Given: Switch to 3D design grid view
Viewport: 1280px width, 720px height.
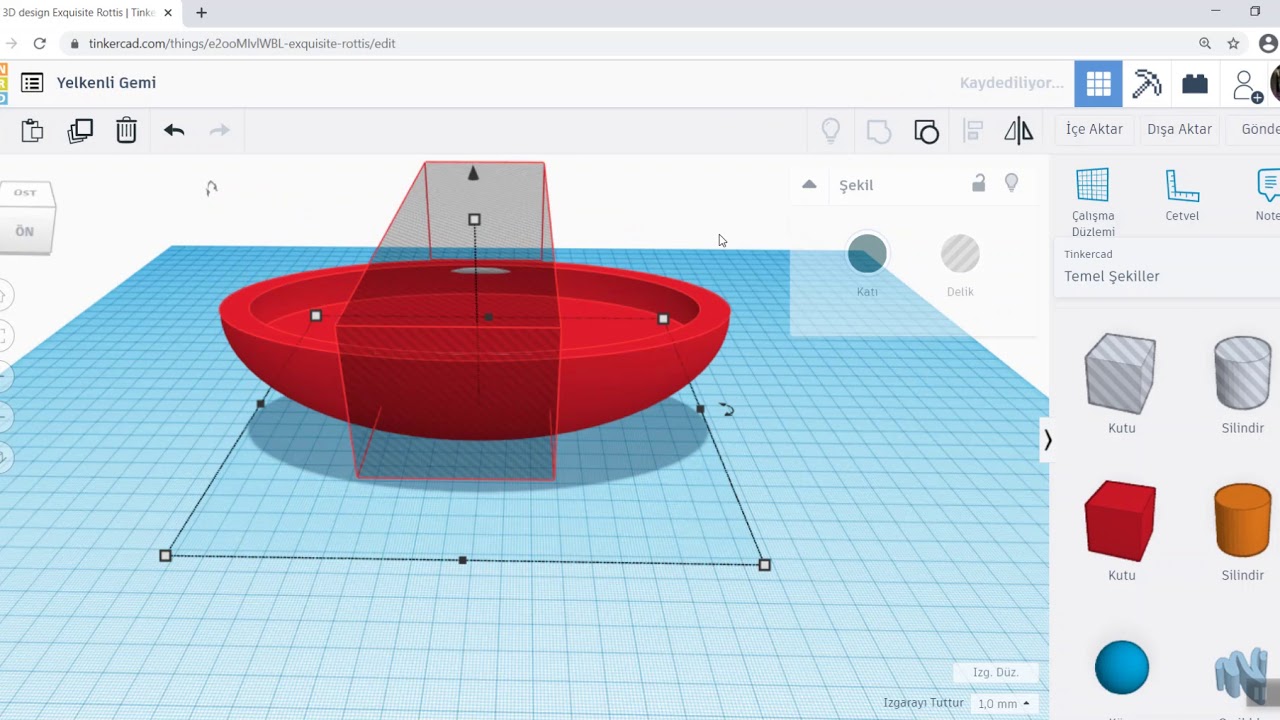Looking at the screenshot, I should (1098, 84).
